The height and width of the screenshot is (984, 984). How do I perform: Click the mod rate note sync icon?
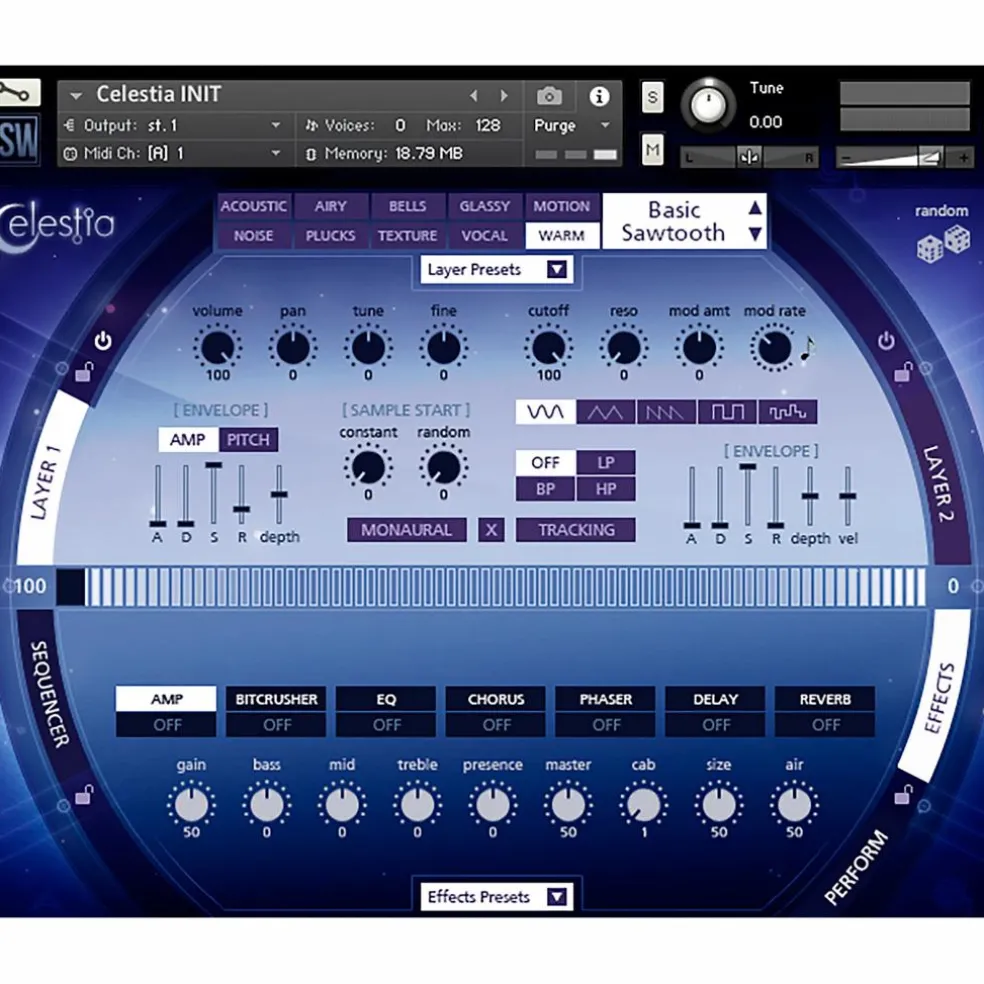pyautogui.click(x=808, y=349)
